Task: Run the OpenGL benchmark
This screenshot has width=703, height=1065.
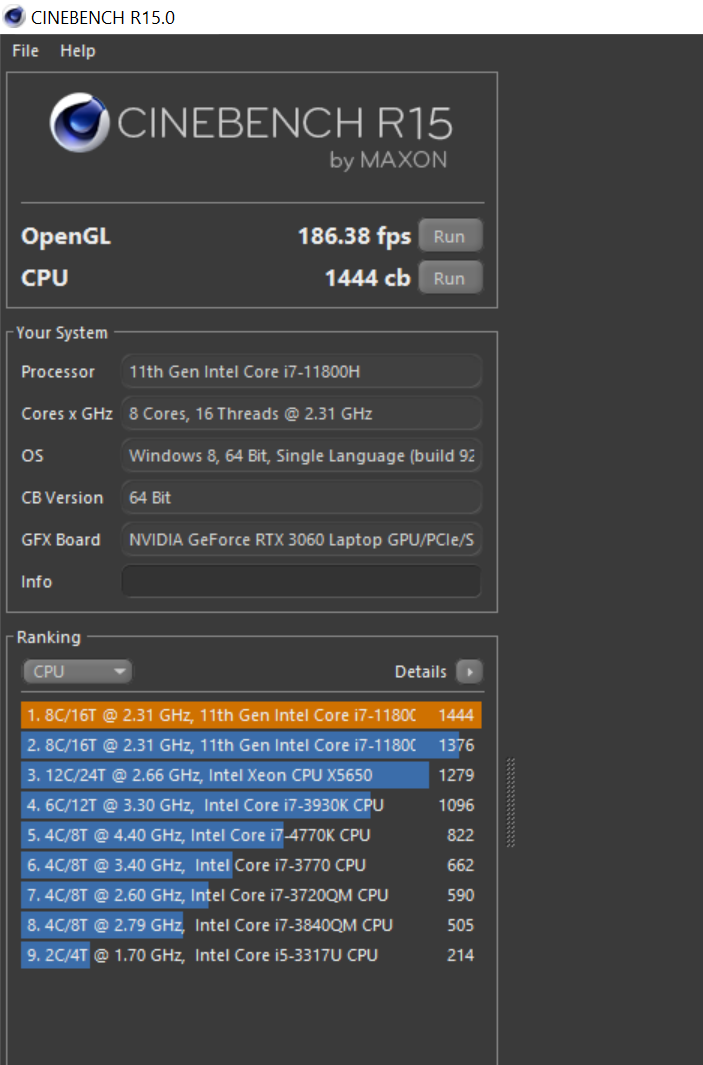Action: tap(450, 236)
